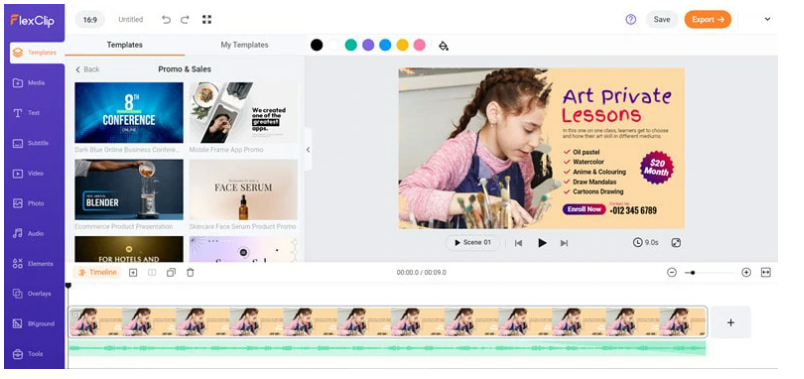Screen dimensions: 804x379
Task: Enter fullscreen editor mode icon
Action: point(207,19)
